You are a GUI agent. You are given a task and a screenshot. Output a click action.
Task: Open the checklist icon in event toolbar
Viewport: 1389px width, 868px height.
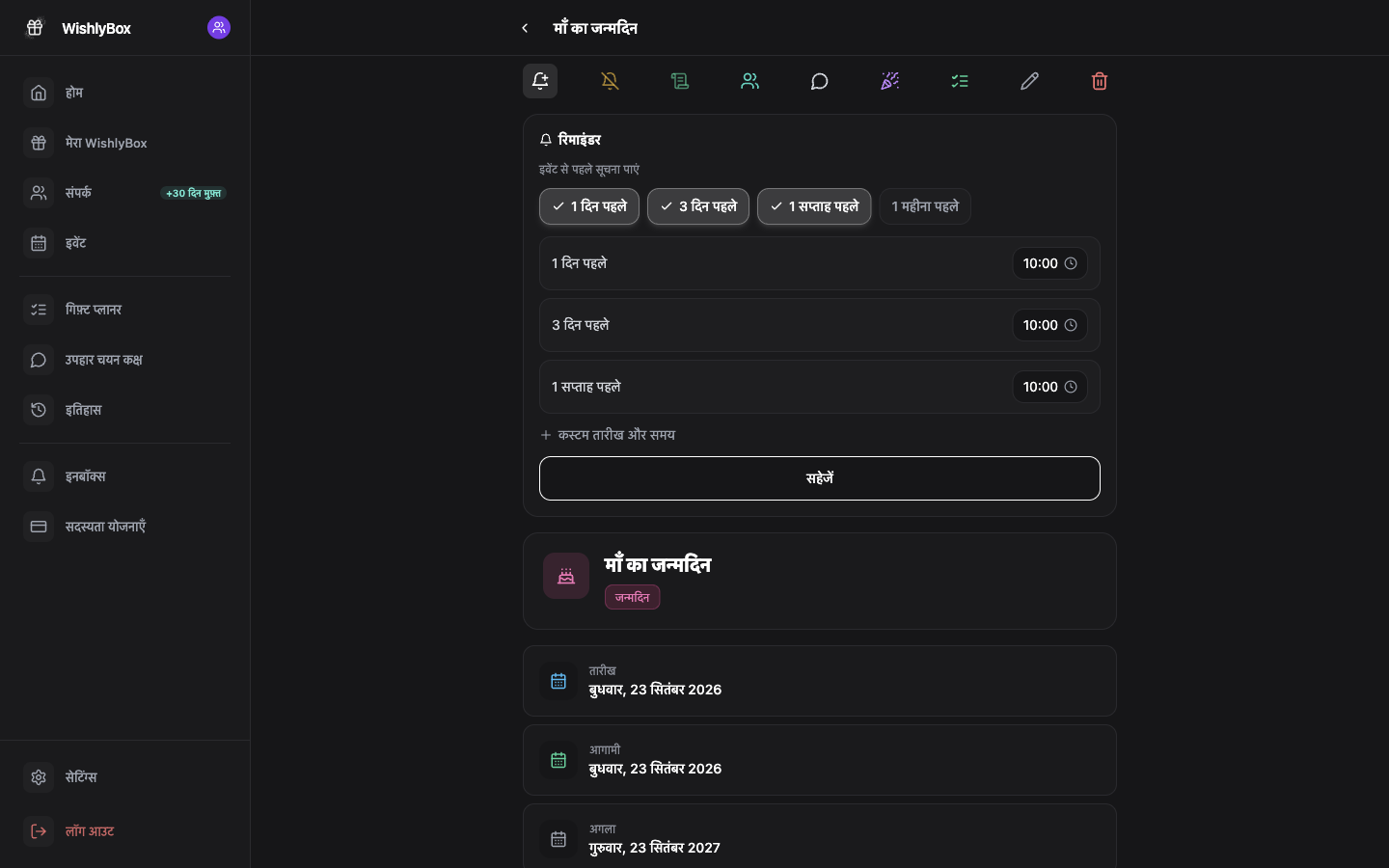click(960, 81)
